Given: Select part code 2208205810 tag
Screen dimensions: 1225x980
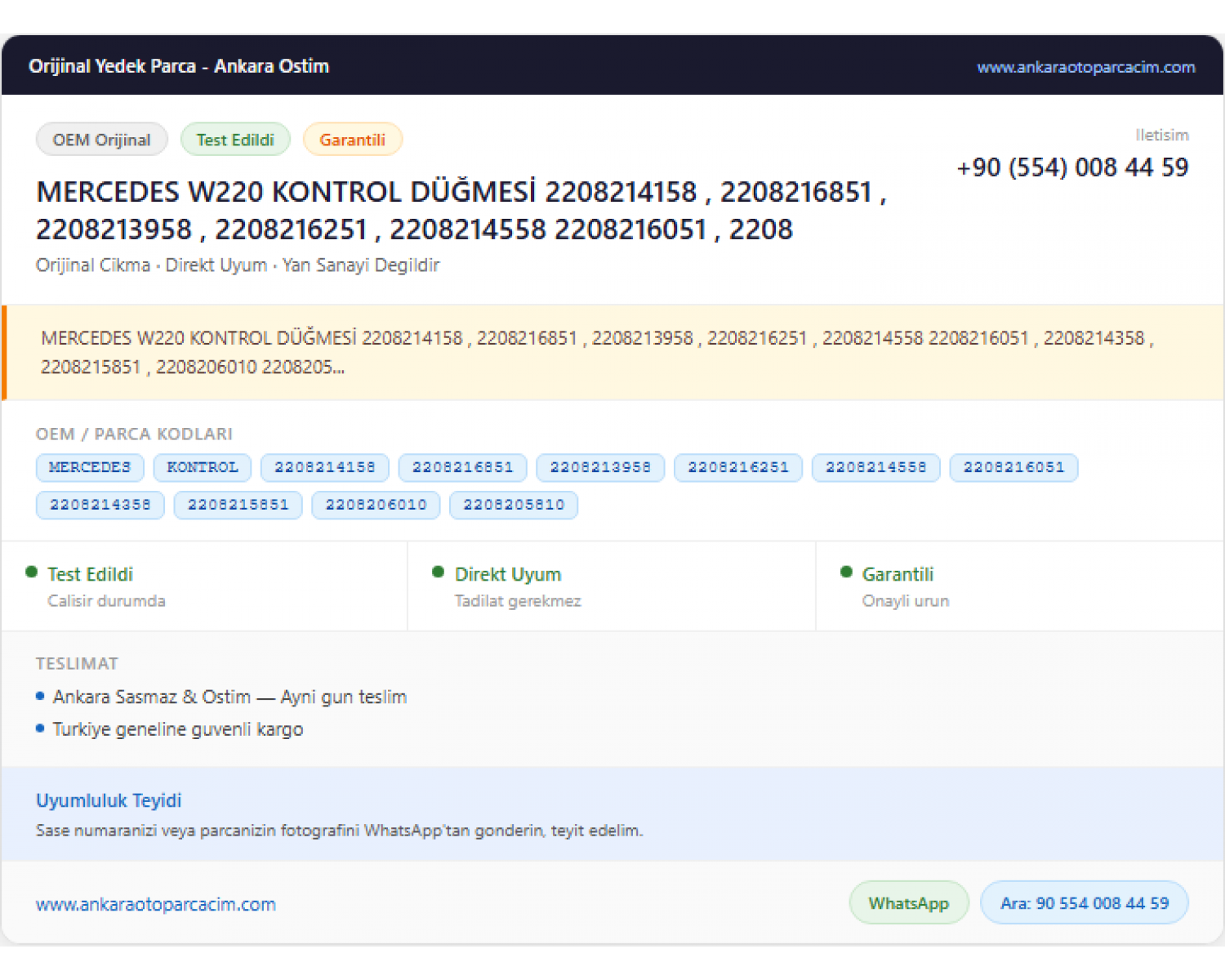Looking at the screenshot, I should tap(514, 506).
